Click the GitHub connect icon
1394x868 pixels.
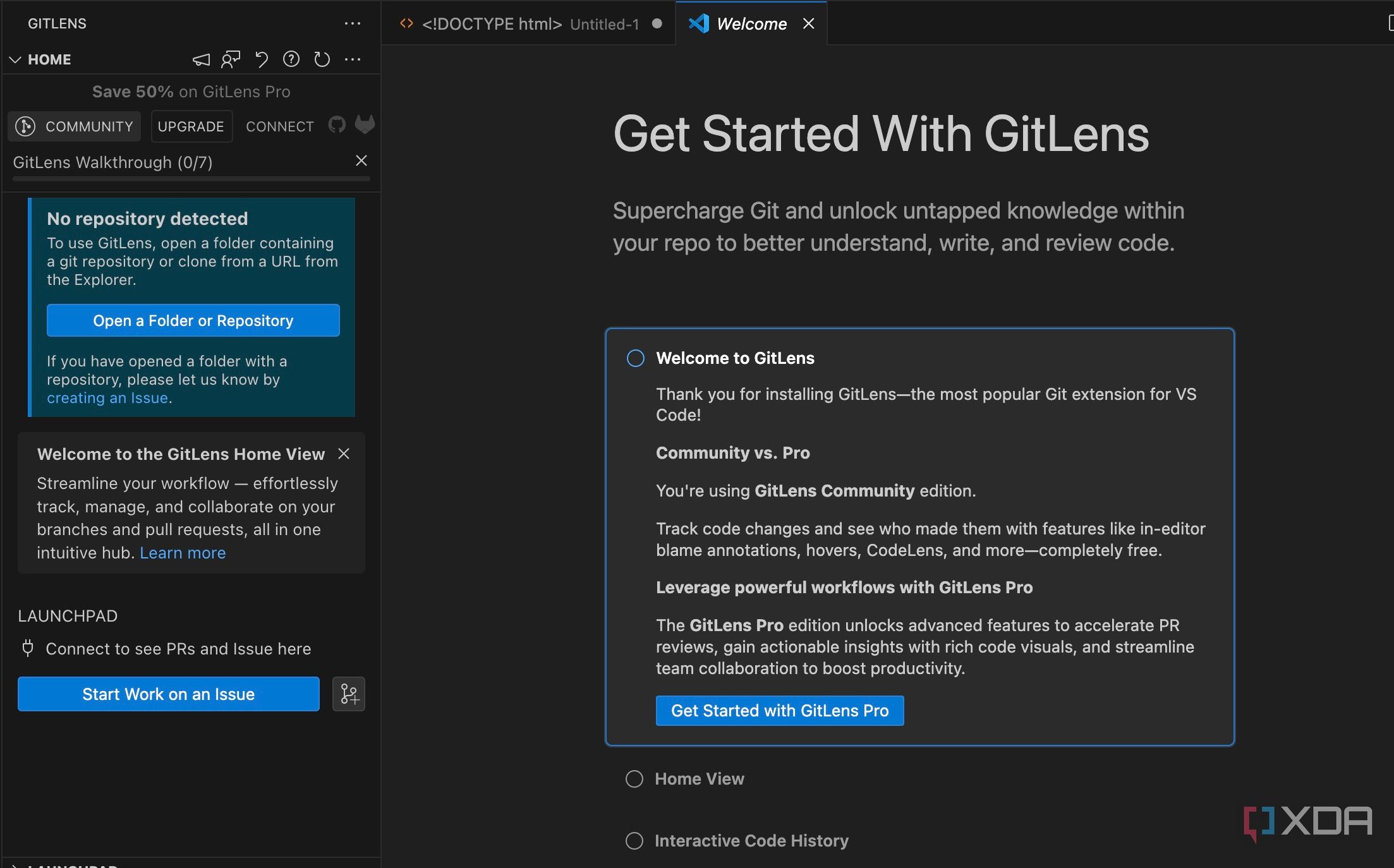tap(337, 125)
